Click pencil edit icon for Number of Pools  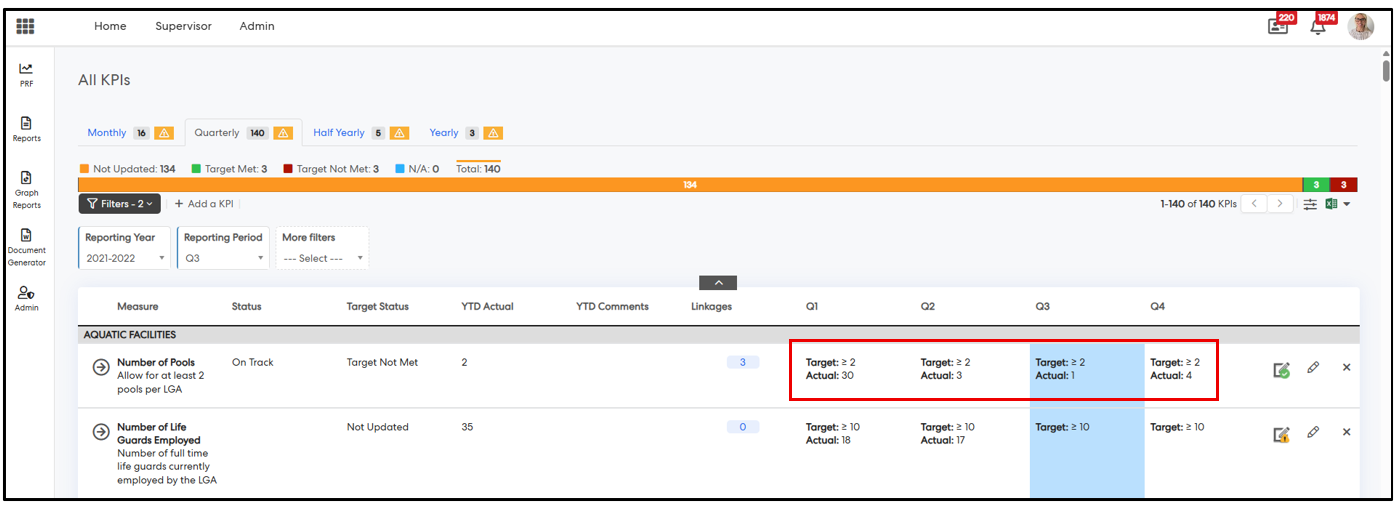pyautogui.click(x=1313, y=368)
